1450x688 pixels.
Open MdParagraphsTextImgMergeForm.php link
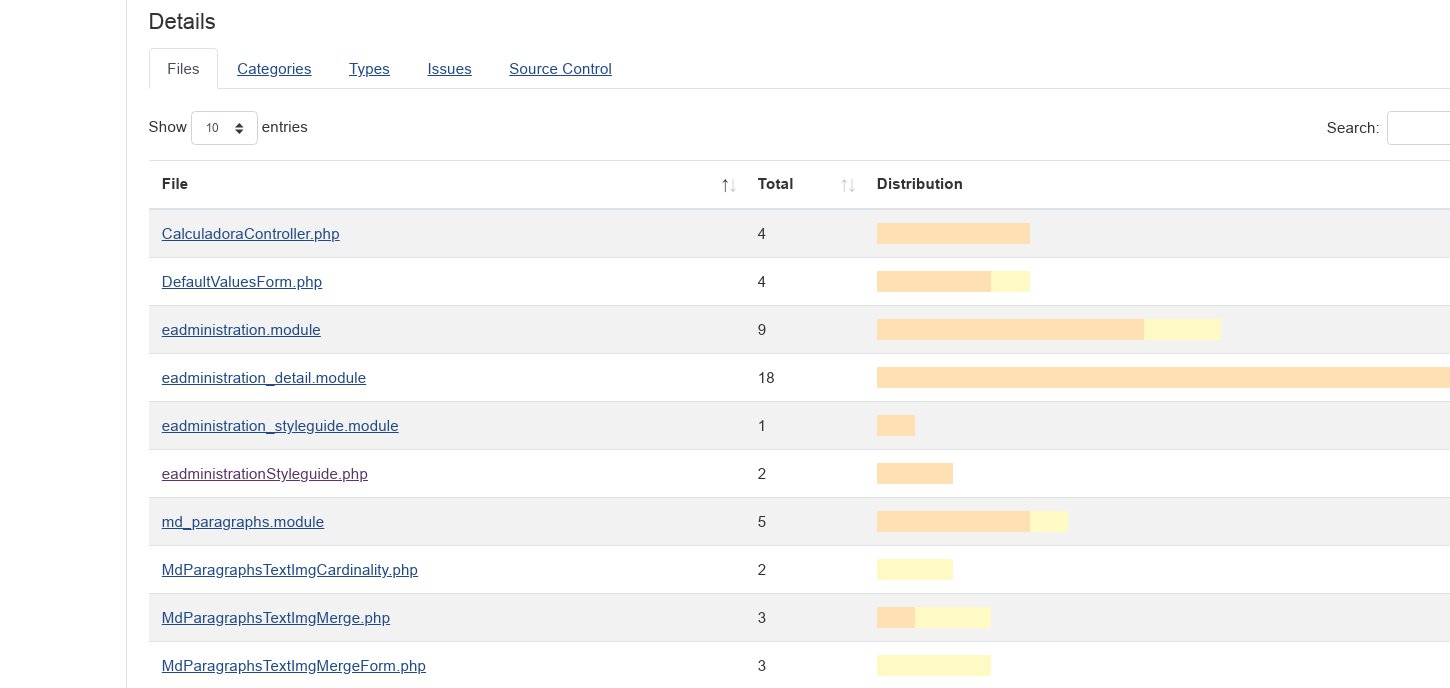coord(293,666)
